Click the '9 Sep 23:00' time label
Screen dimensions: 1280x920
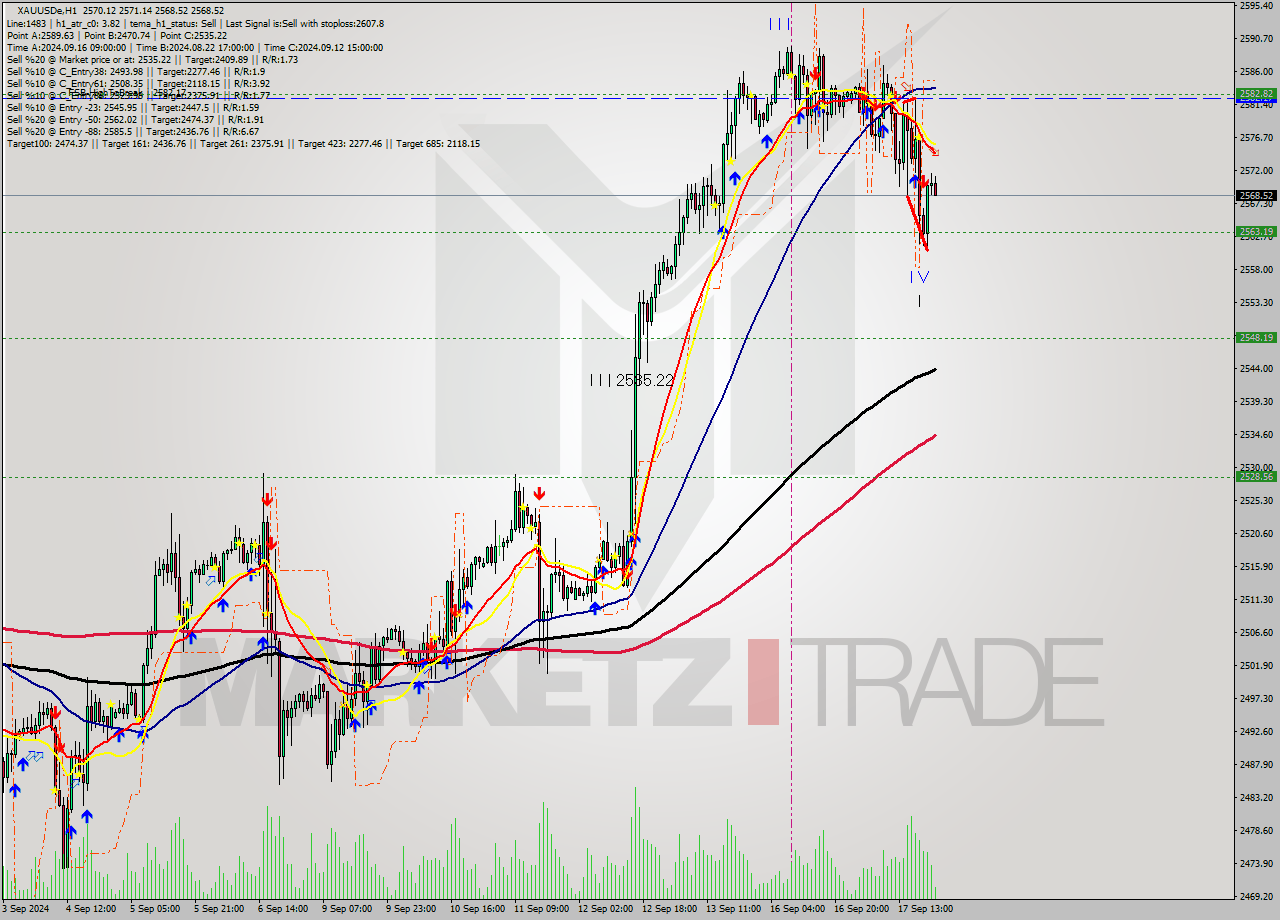pos(411,909)
